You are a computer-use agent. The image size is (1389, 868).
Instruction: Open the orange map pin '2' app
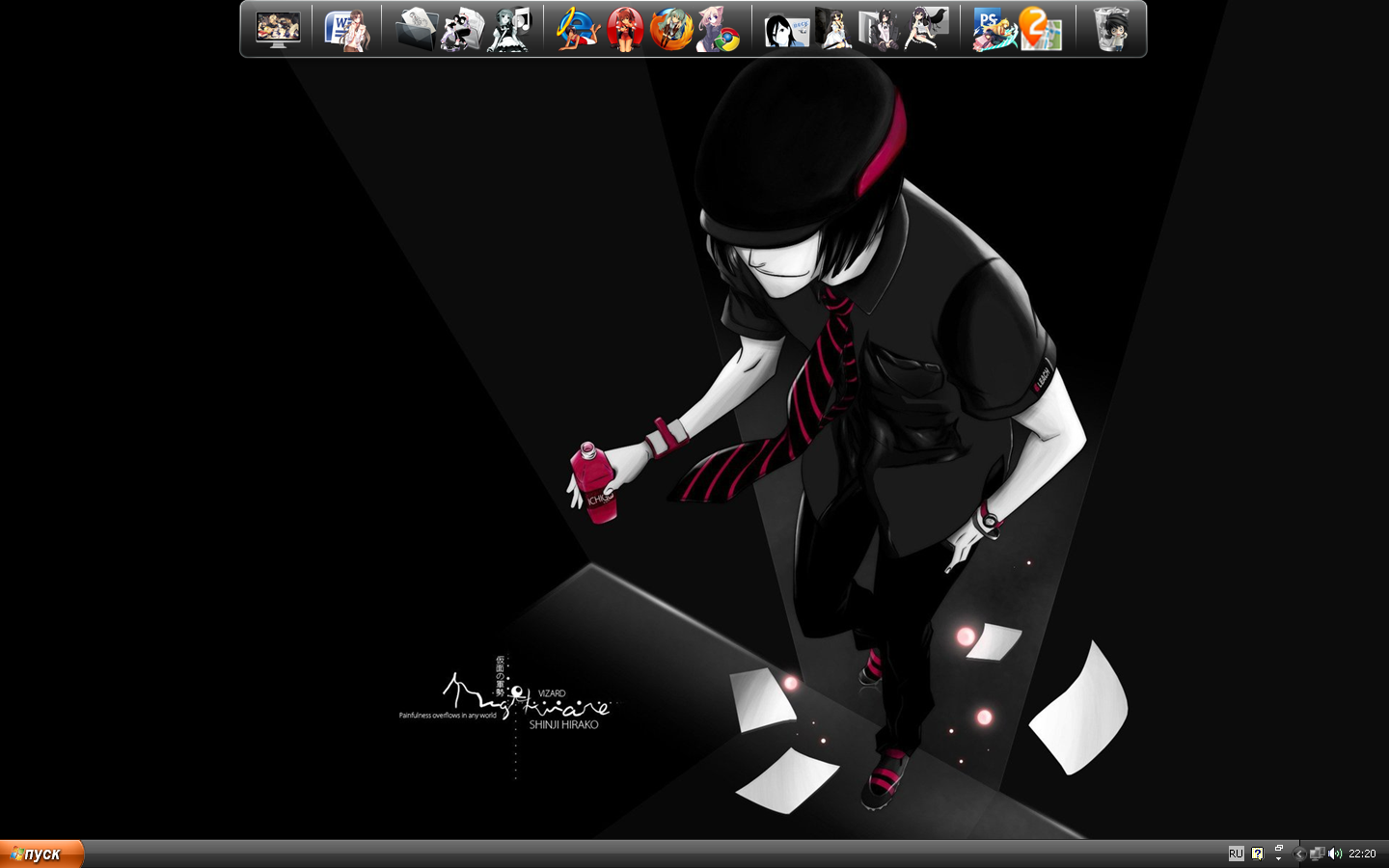tap(1040, 29)
